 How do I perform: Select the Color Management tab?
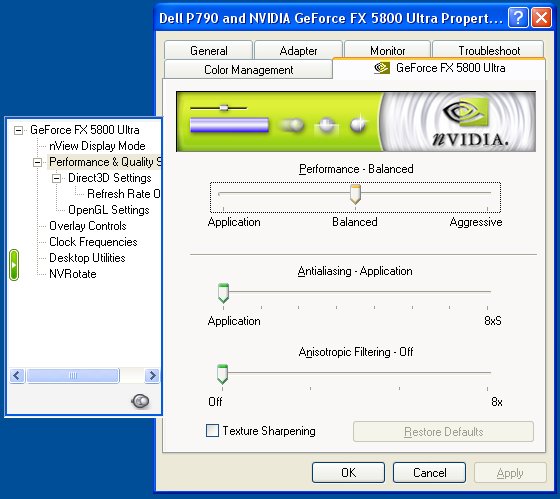pyautogui.click(x=249, y=69)
